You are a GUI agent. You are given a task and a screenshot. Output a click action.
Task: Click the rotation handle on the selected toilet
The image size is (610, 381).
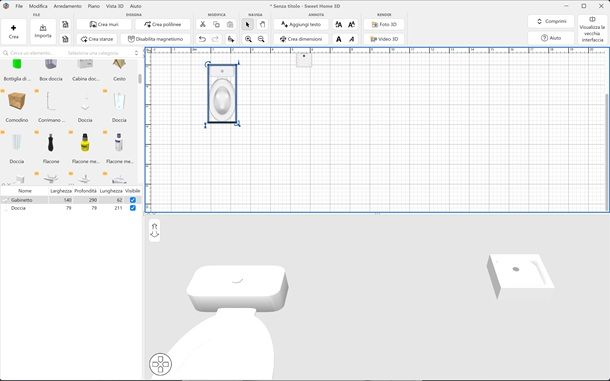click(207, 64)
